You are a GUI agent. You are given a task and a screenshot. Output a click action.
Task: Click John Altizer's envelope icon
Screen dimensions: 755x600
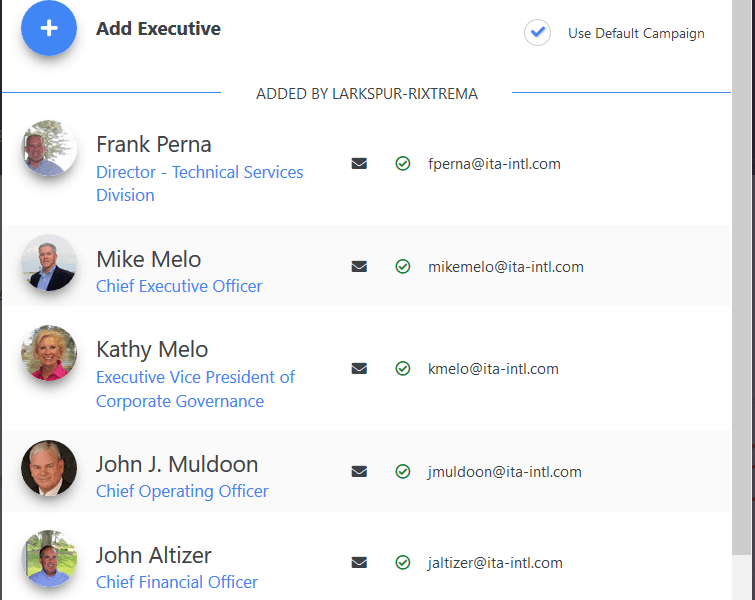click(359, 563)
